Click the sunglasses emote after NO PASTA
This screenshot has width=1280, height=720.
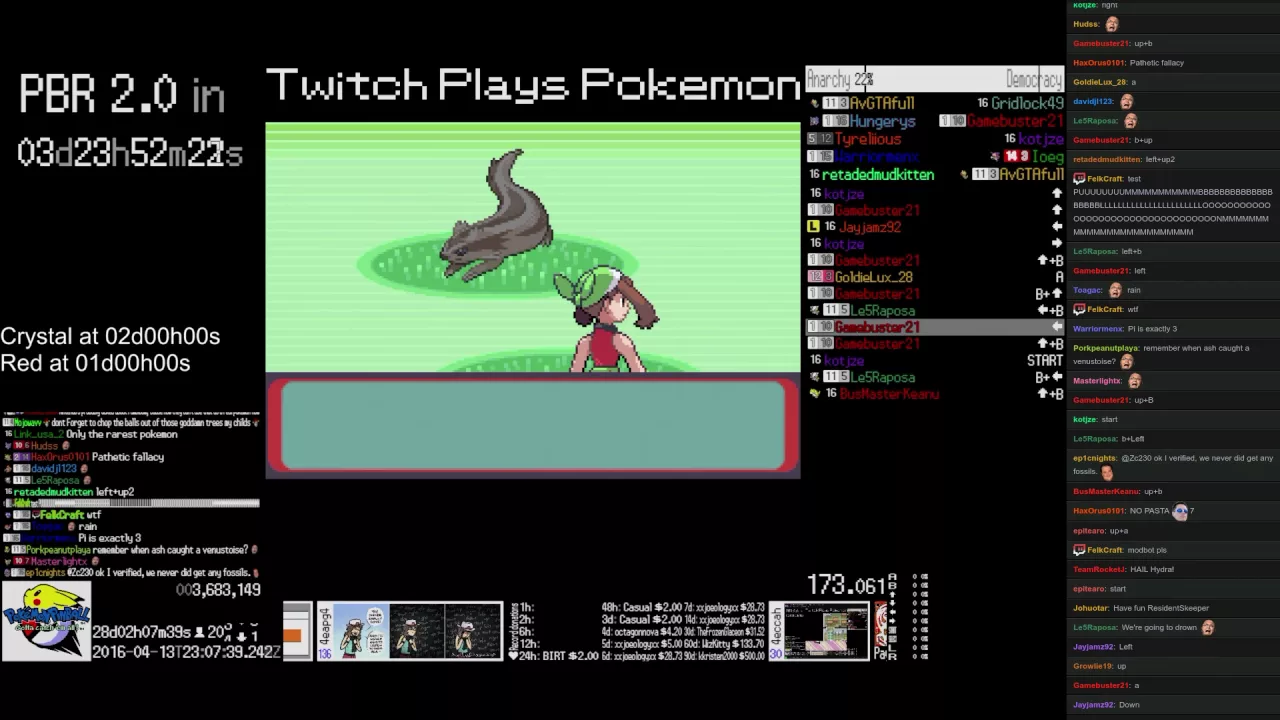pyautogui.click(x=1180, y=511)
